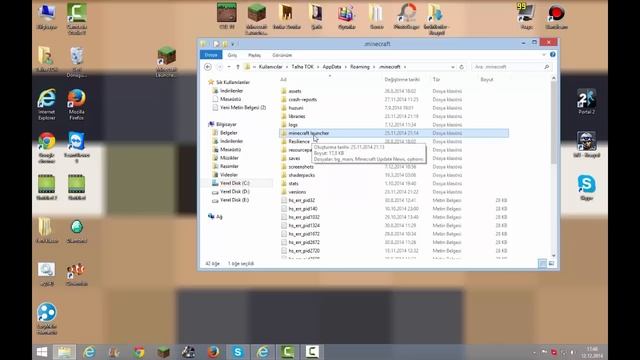Click the Minecraft block taskbar icon

coord(164,352)
